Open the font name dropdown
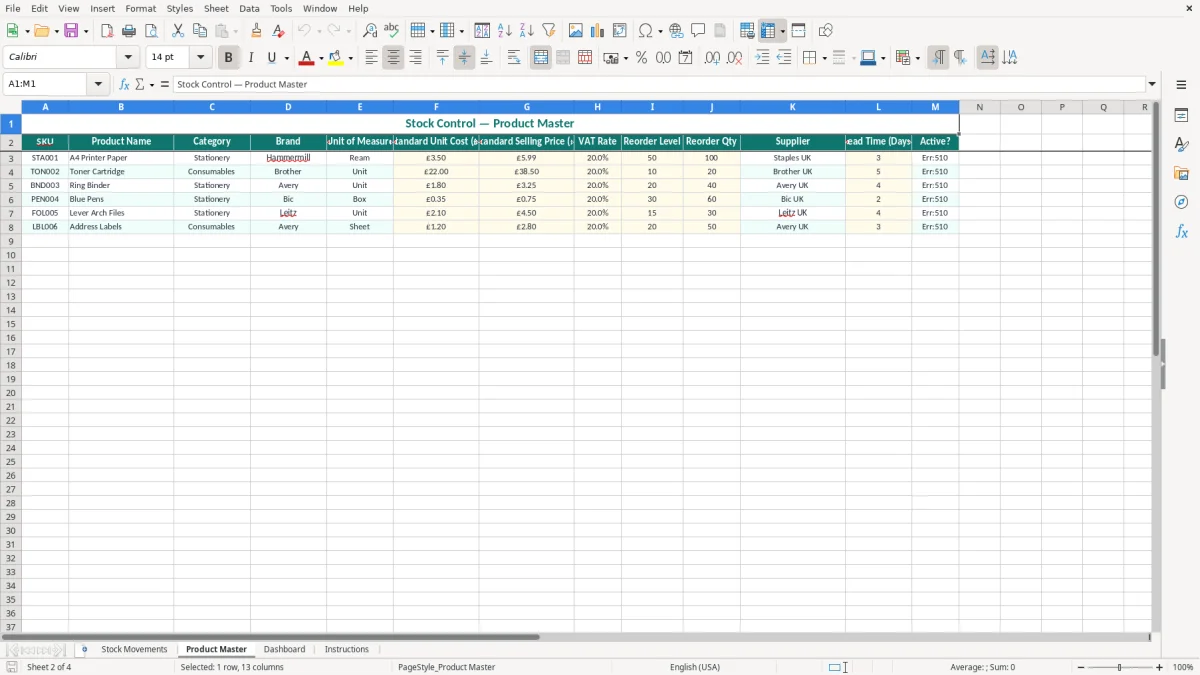The width and height of the screenshot is (1200, 675). [128, 58]
